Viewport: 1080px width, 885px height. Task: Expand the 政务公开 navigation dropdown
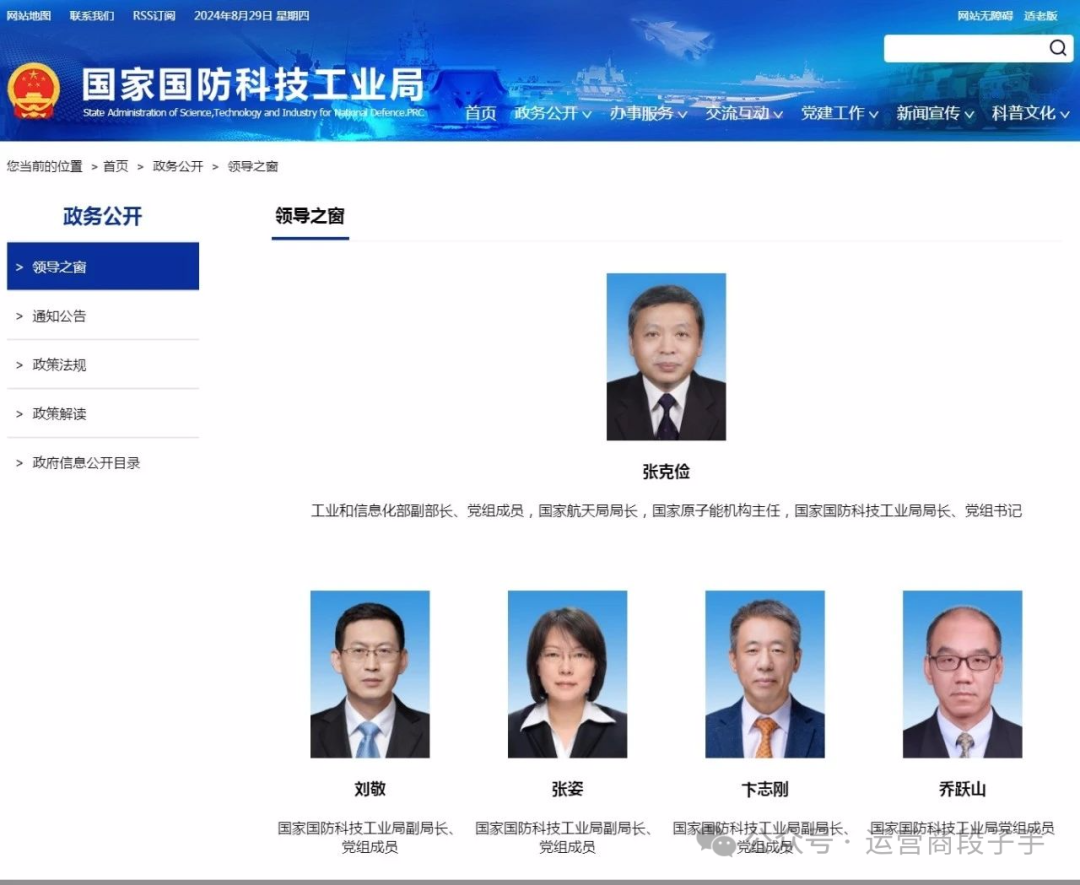[x=553, y=113]
